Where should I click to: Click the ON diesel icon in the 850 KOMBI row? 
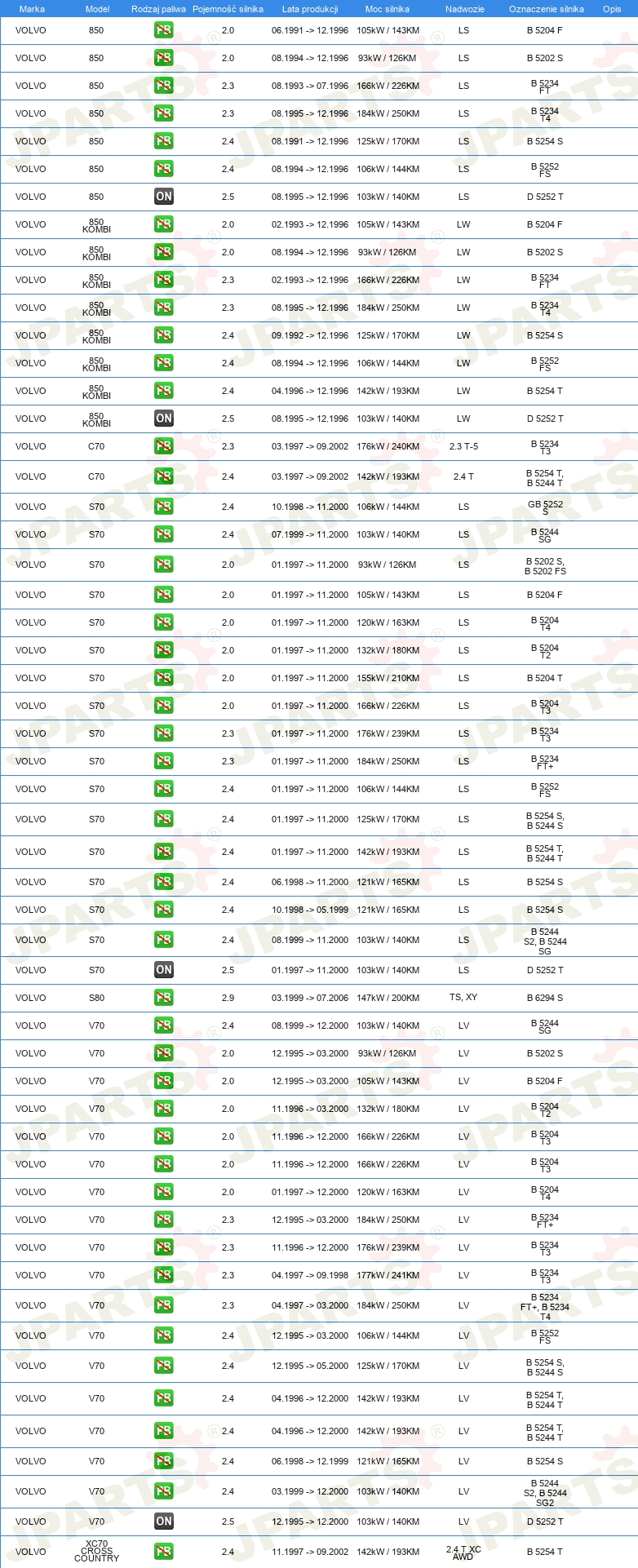164,419
